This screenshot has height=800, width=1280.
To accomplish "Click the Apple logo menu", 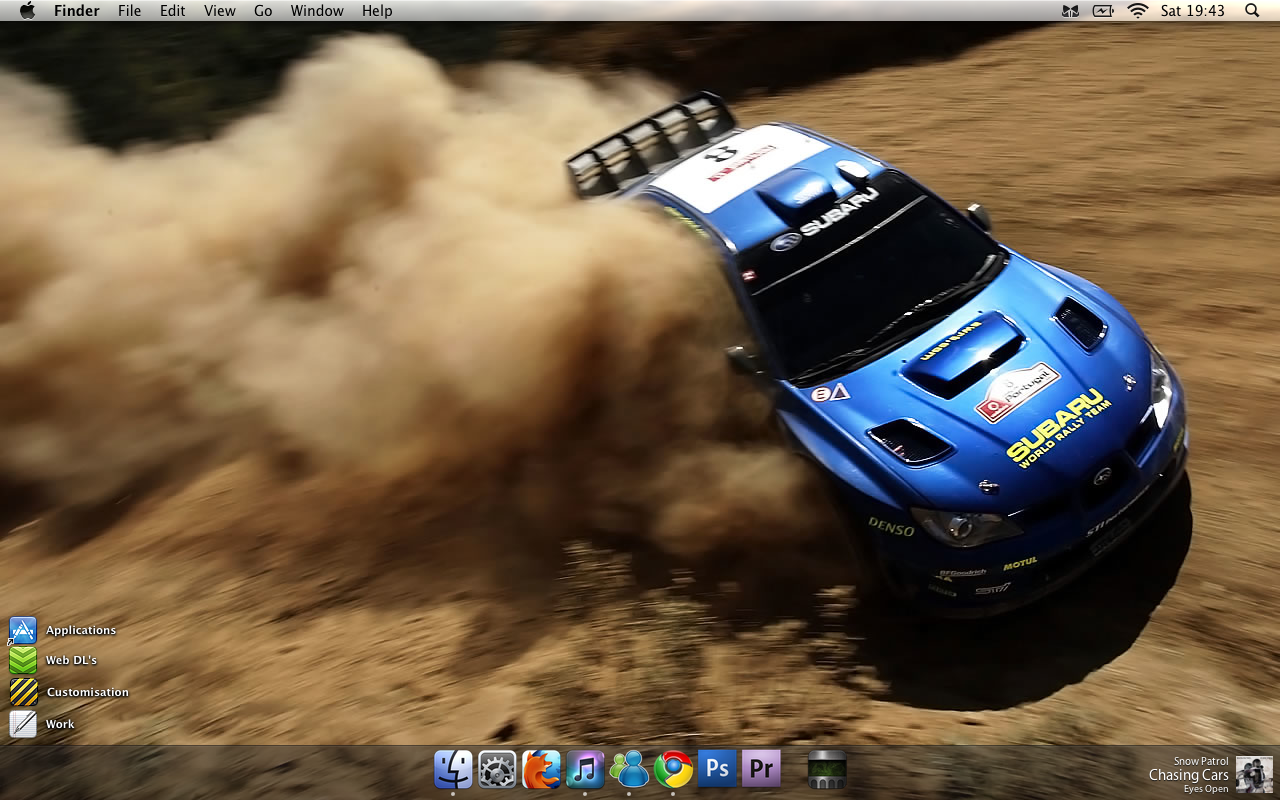I will click(x=27, y=11).
